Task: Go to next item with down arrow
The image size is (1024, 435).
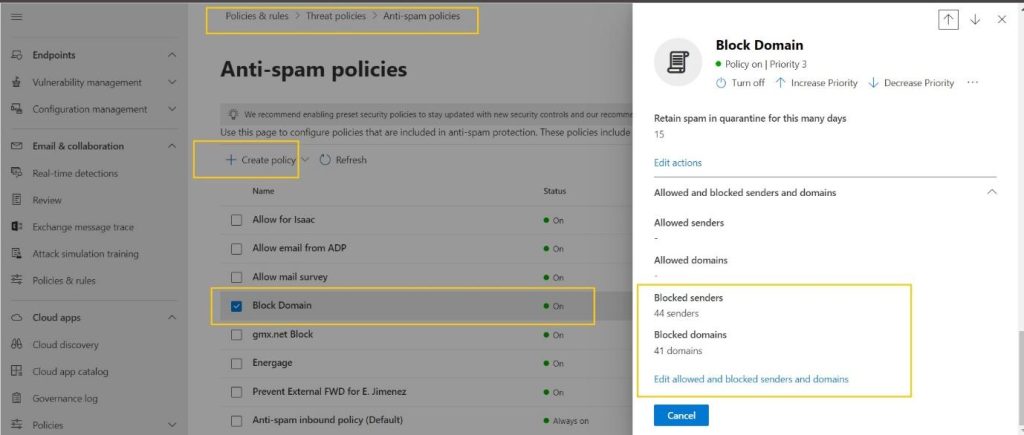Action: point(975,19)
